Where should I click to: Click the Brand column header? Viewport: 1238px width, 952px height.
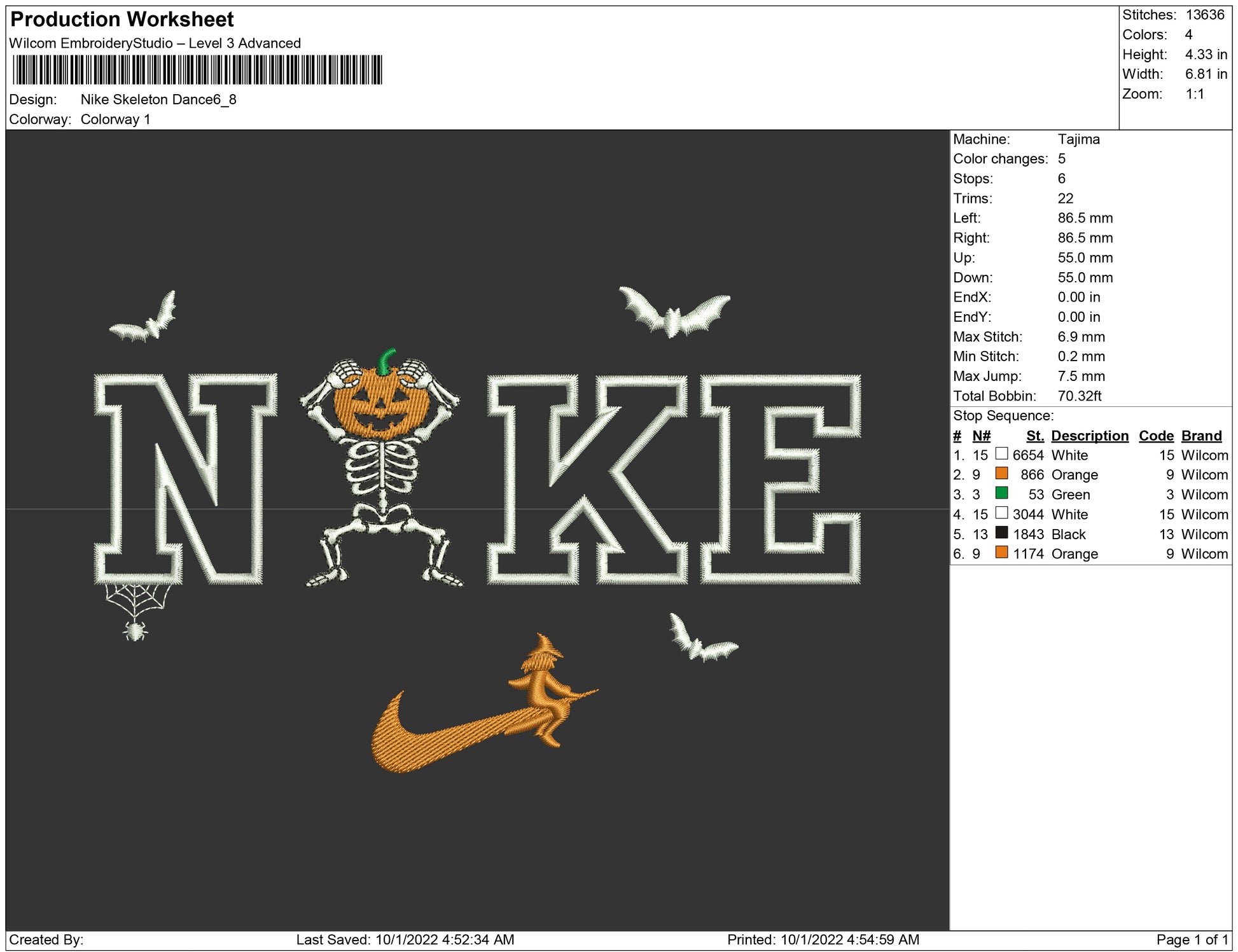coord(1201,436)
